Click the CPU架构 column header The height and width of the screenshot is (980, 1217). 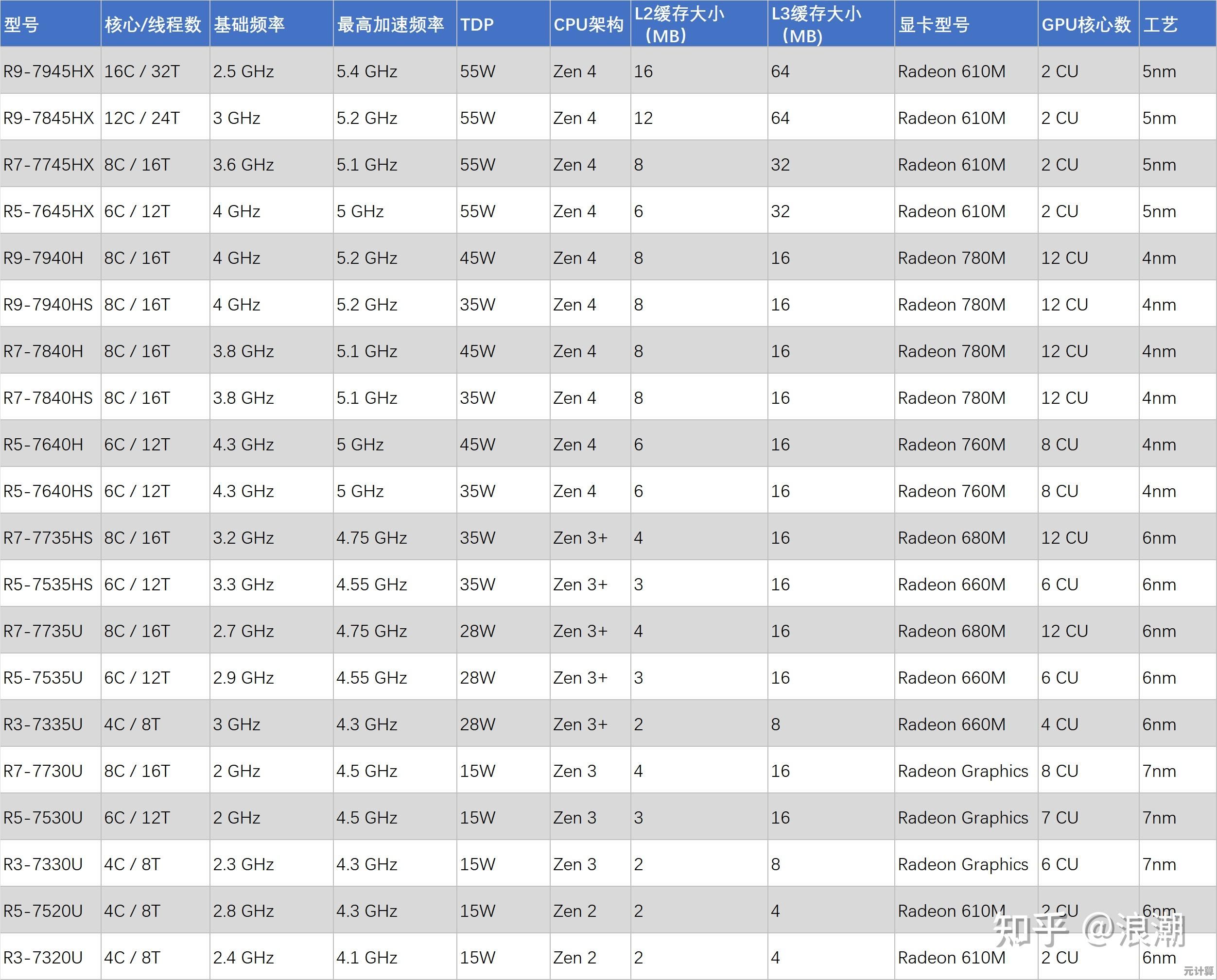pyautogui.click(x=588, y=25)
